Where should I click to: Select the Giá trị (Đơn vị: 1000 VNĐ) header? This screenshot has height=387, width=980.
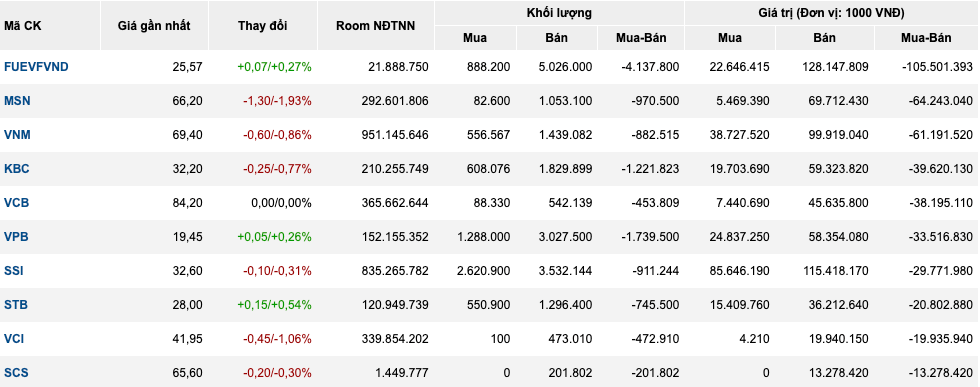pyautogui.click(x=832, y=13)
